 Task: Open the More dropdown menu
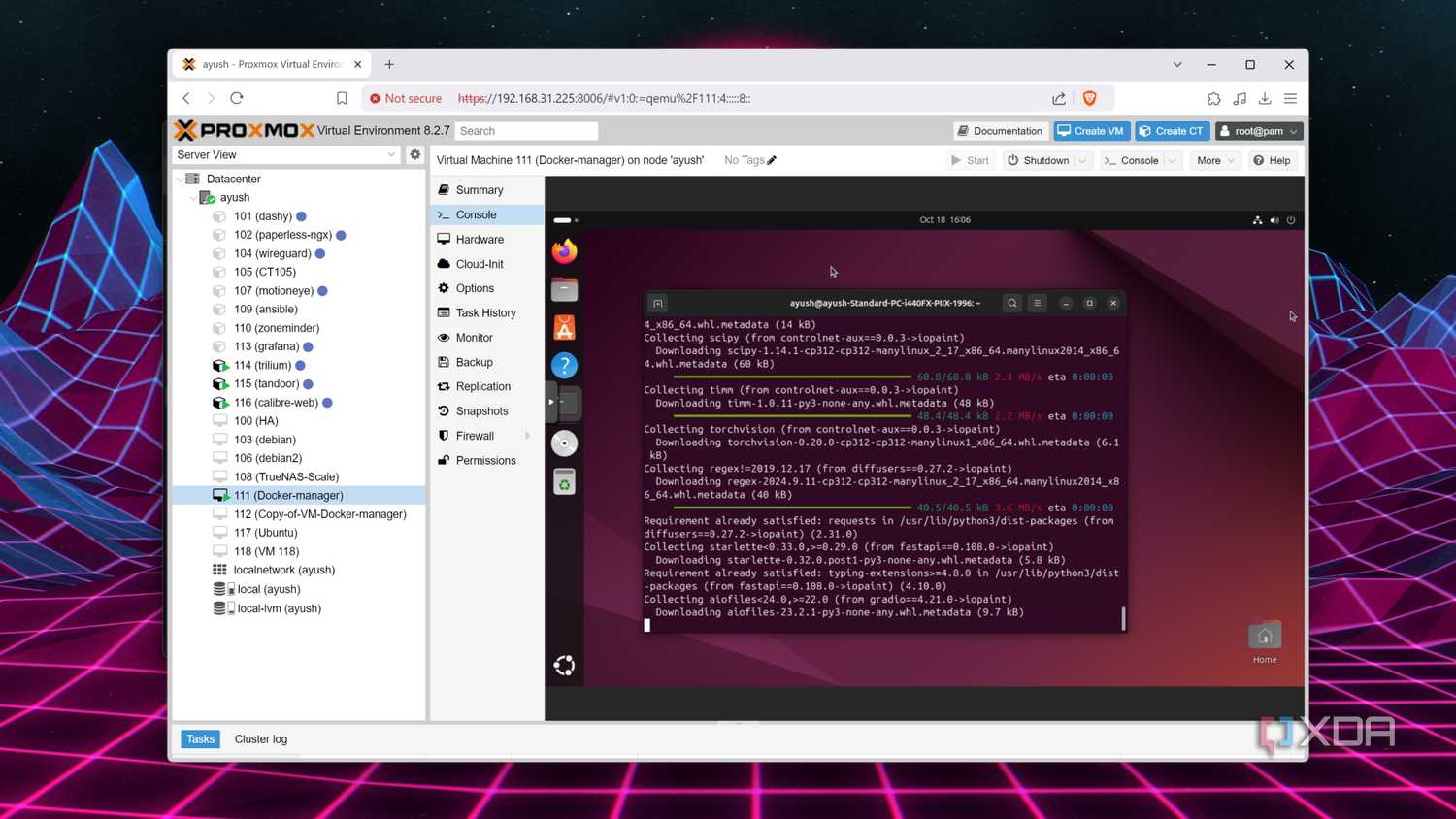1215,160
